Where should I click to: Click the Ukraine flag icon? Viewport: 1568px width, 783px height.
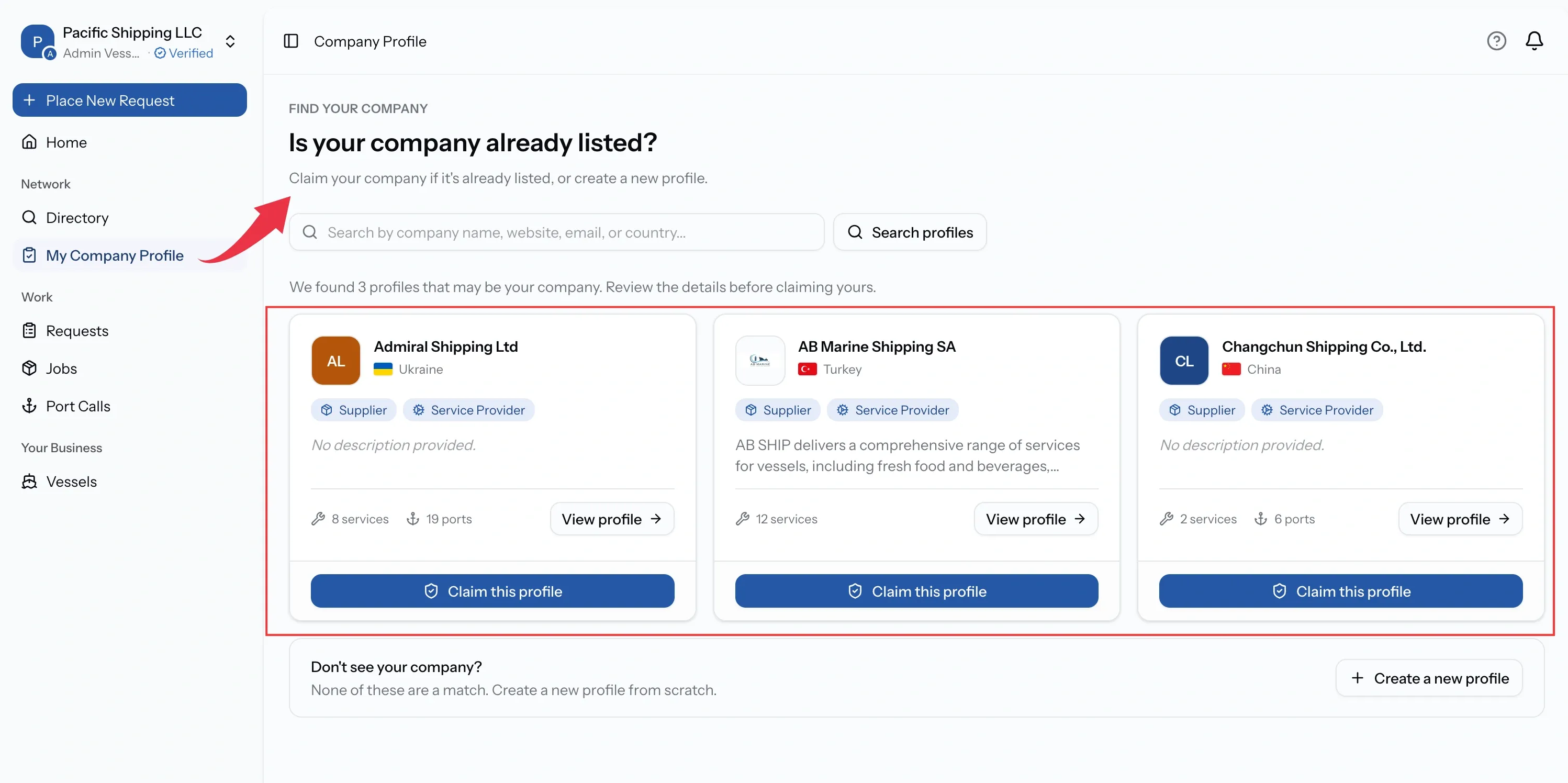tap(383, 369)
